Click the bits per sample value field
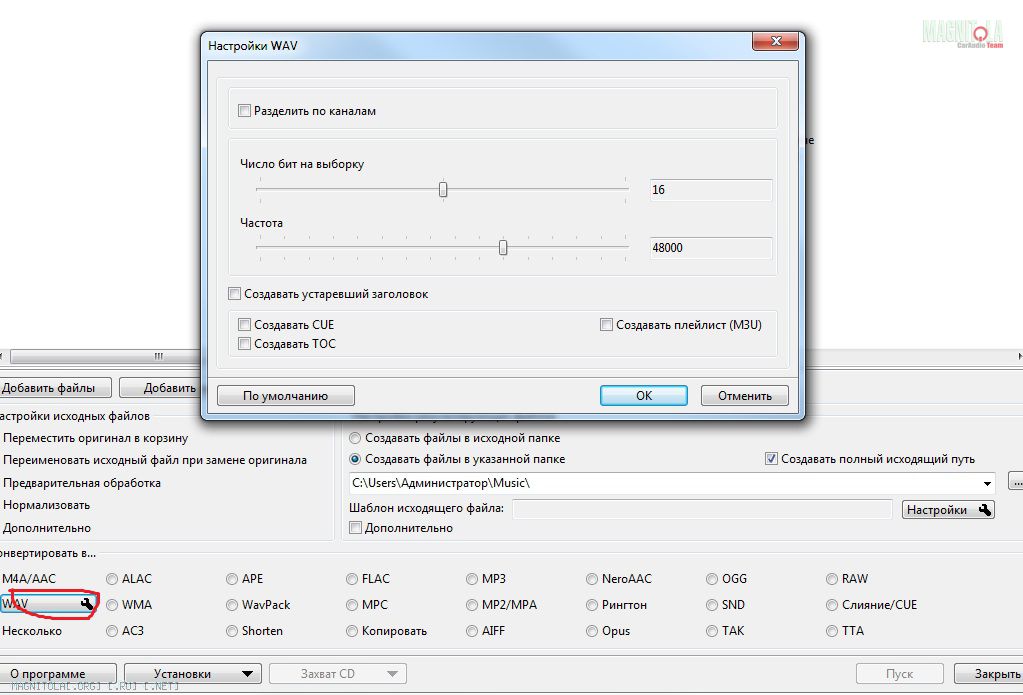The image size is (1023, 695). (x=710, y=190)
